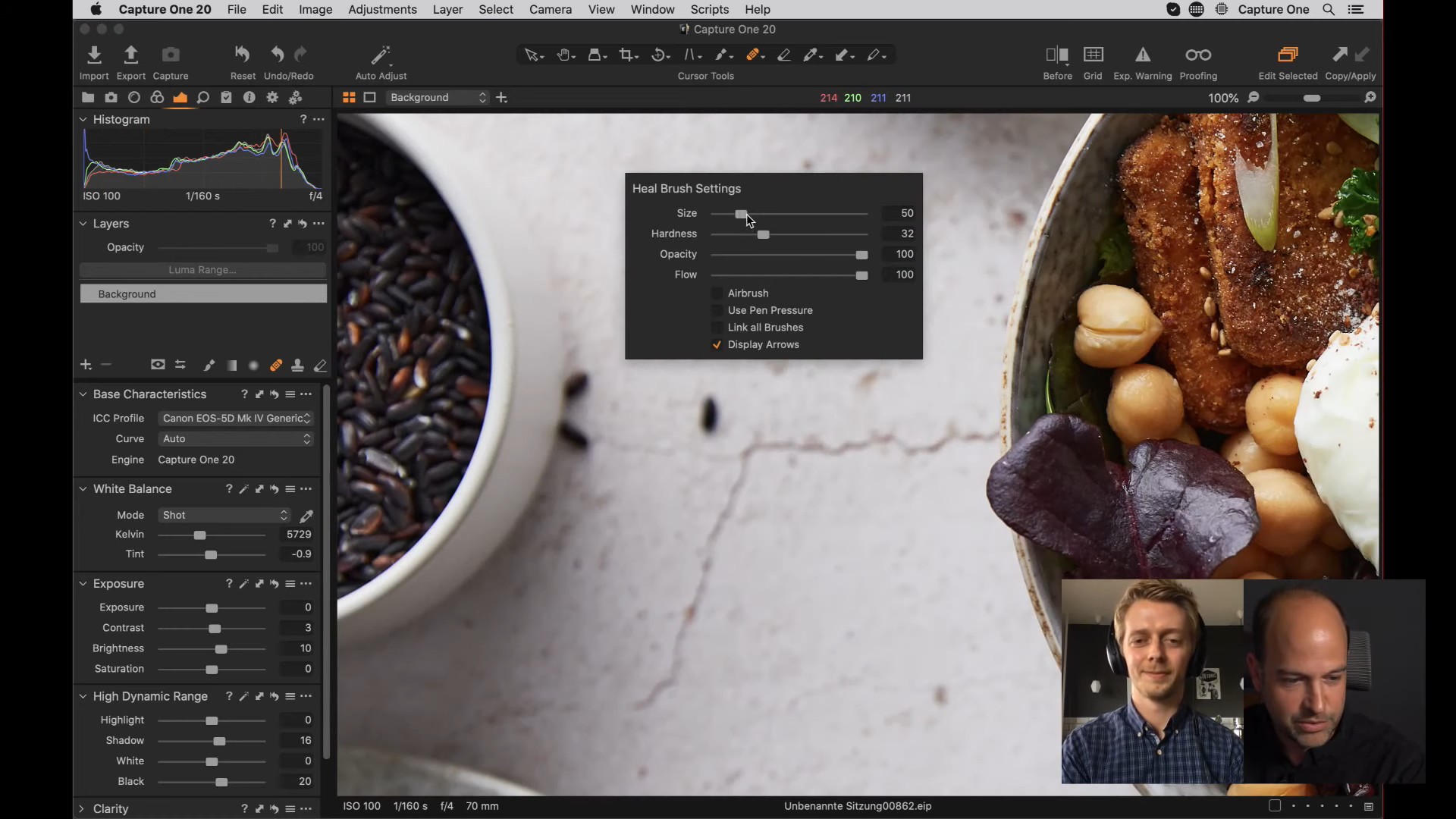
Task: Open the ICC Profile dropdown
Action: (x=236, y=419)
